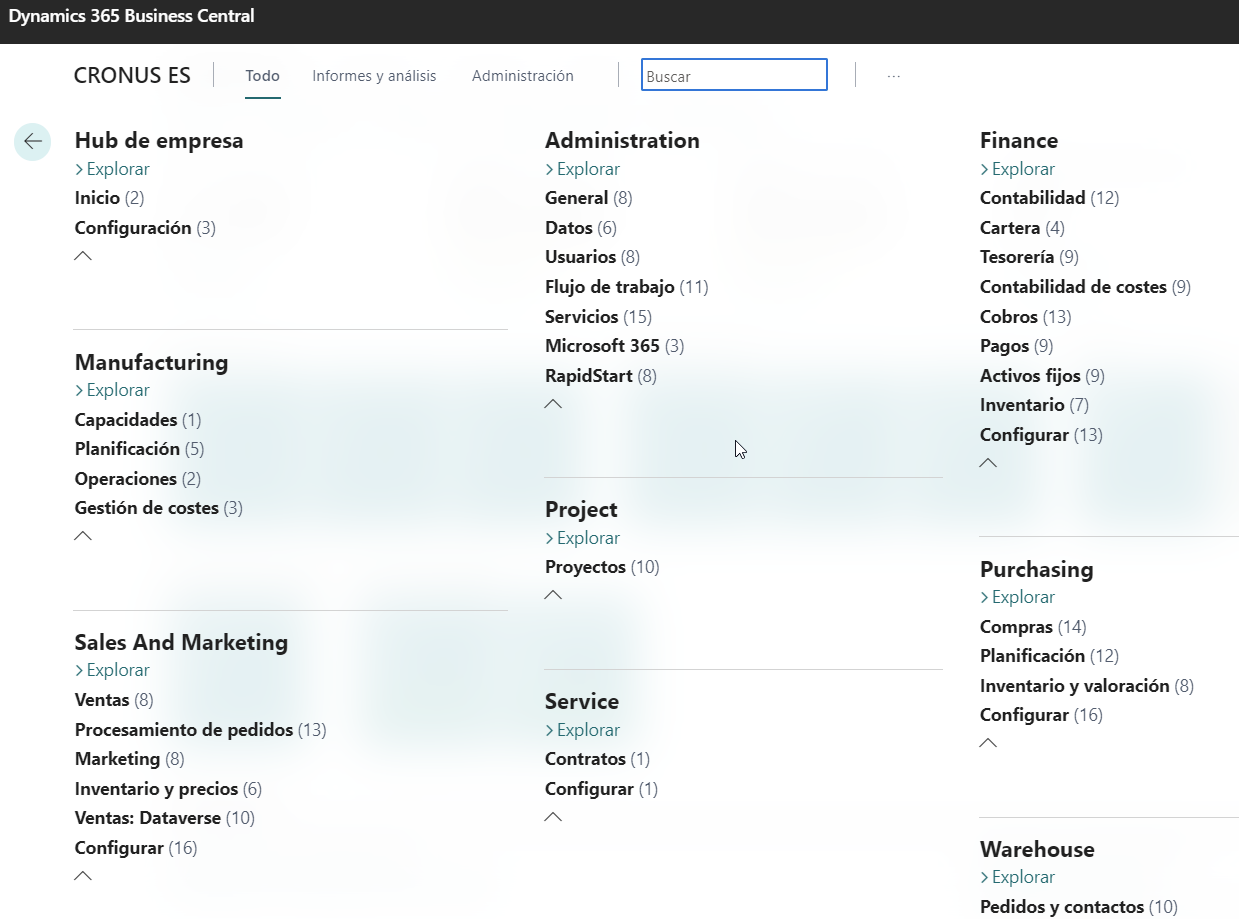
Task: Collapse the Finance section chevron
Action: point(988,463)
